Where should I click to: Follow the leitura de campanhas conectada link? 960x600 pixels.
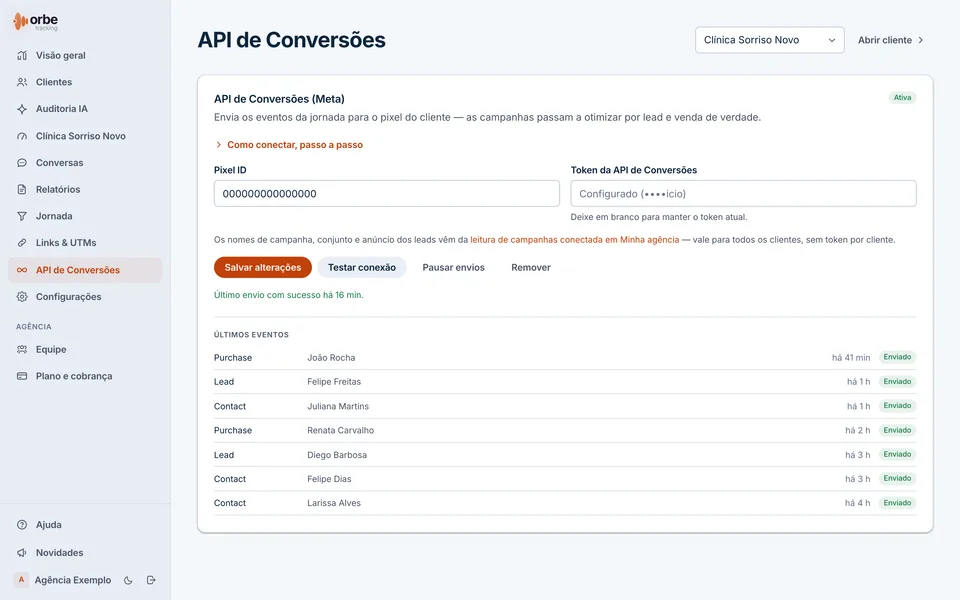coord(575,240)
